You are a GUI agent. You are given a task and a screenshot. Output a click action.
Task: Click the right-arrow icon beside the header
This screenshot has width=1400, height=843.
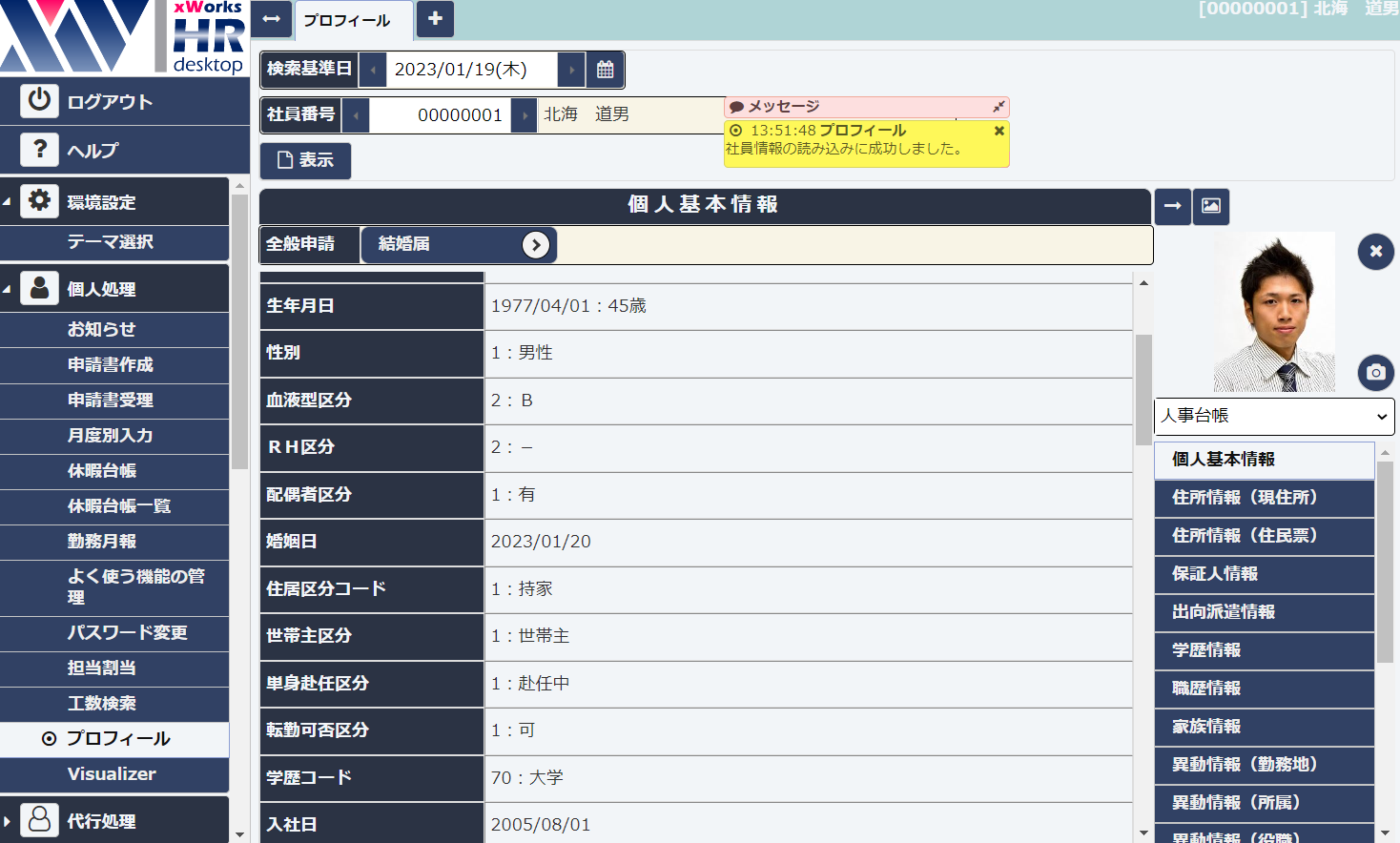[1173, 206]
